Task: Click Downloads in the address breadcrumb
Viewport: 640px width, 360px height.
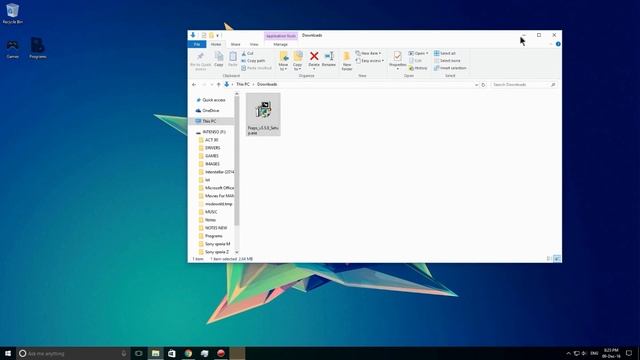Action: tap(267, 84)
